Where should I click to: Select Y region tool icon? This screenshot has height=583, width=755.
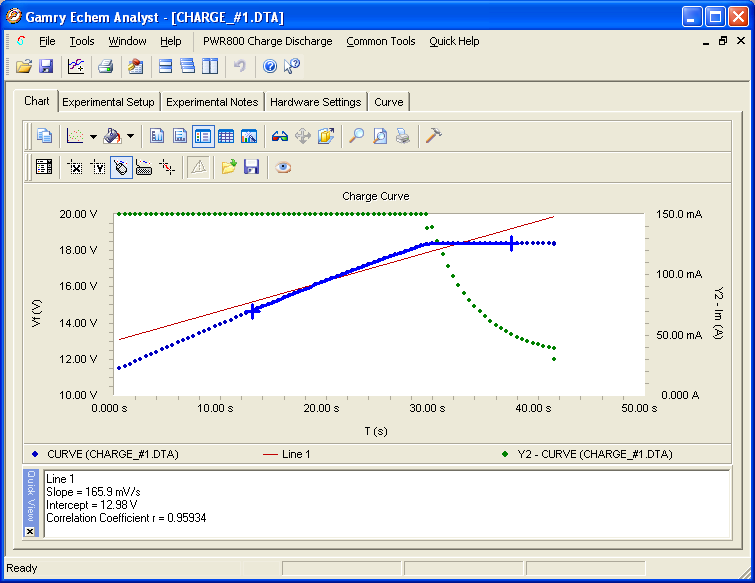point(98,167)
